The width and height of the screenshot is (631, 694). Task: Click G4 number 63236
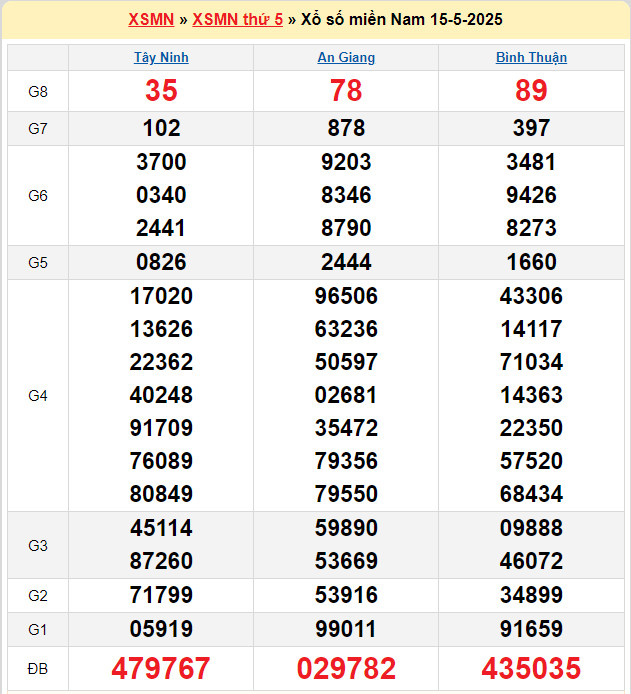pyautogui.click(x=346, y=329)
